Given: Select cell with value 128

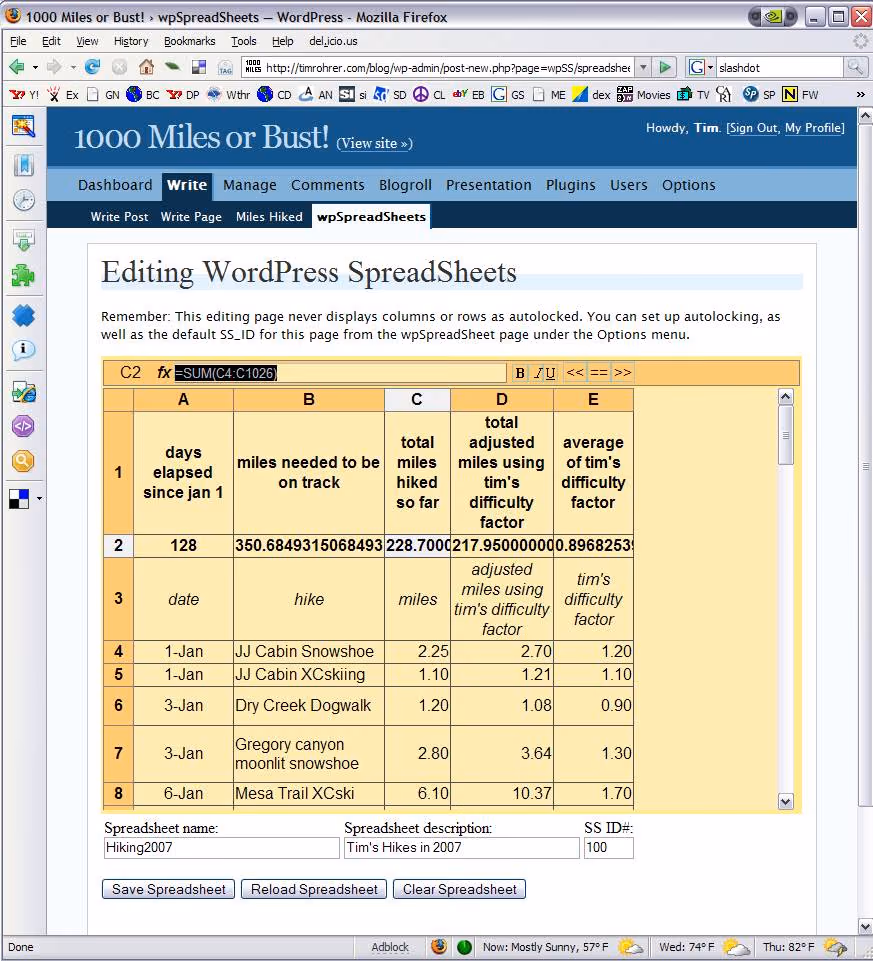Looking at the screenshot, I should [x=183, y=545].
